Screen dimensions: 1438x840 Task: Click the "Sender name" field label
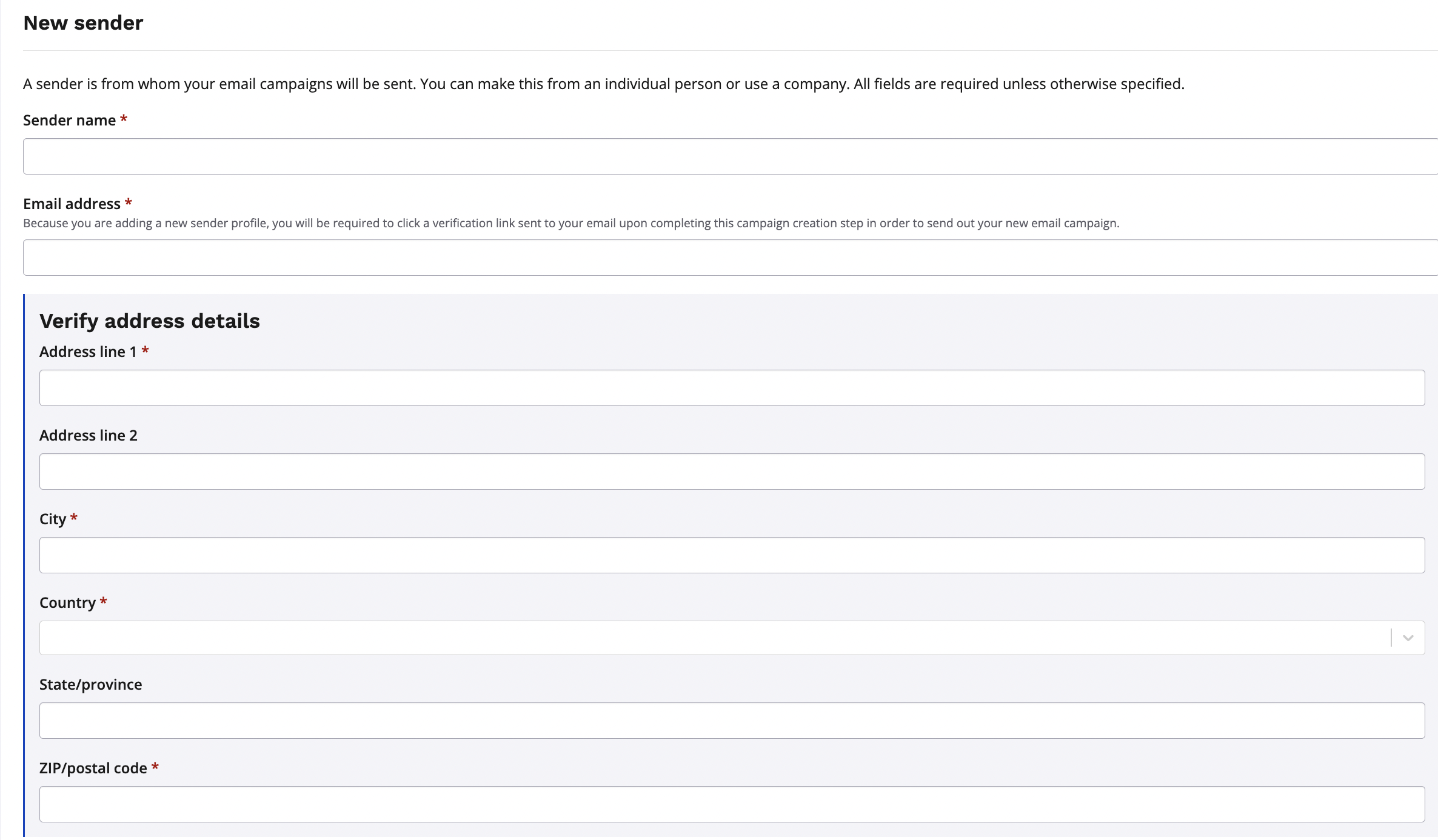pyautogui.click(x=69, y=120)
